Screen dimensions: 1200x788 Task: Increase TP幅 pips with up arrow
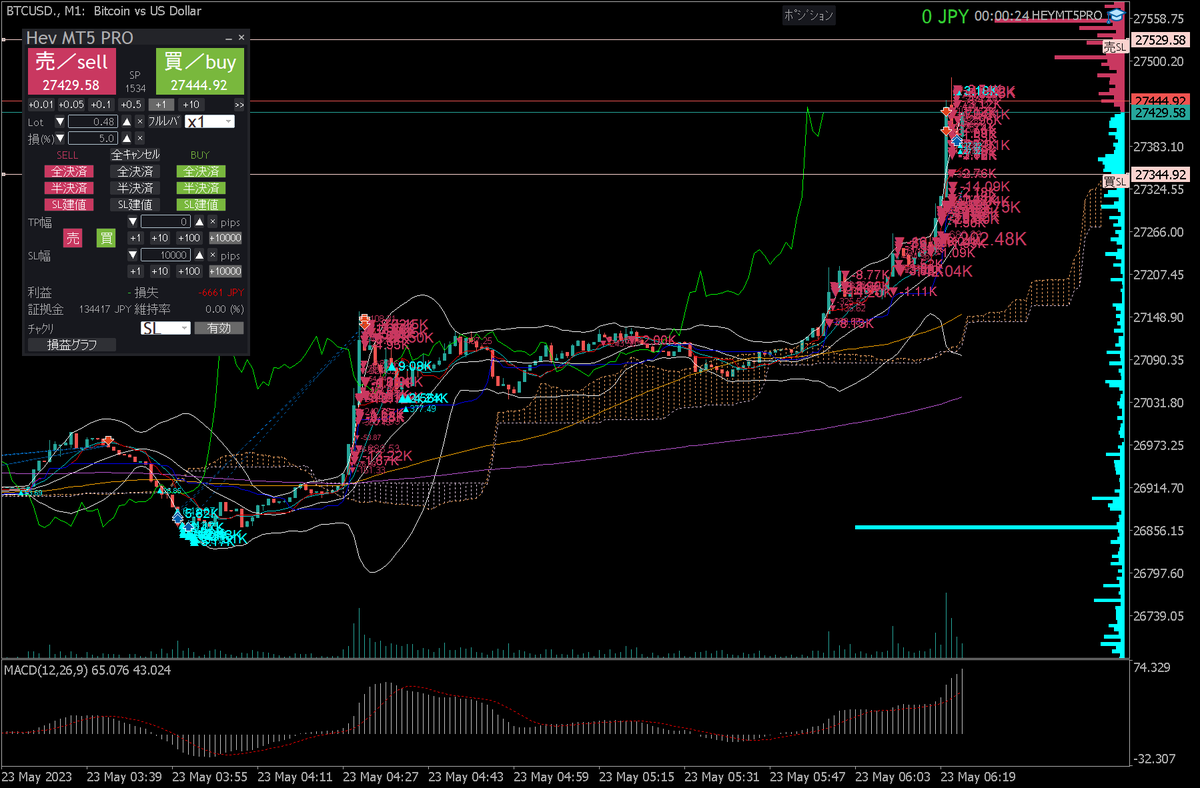coord(199,221)
